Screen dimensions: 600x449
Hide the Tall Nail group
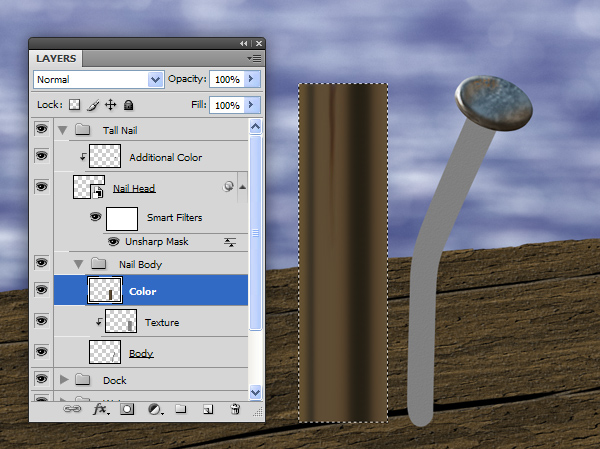point(42,129)
